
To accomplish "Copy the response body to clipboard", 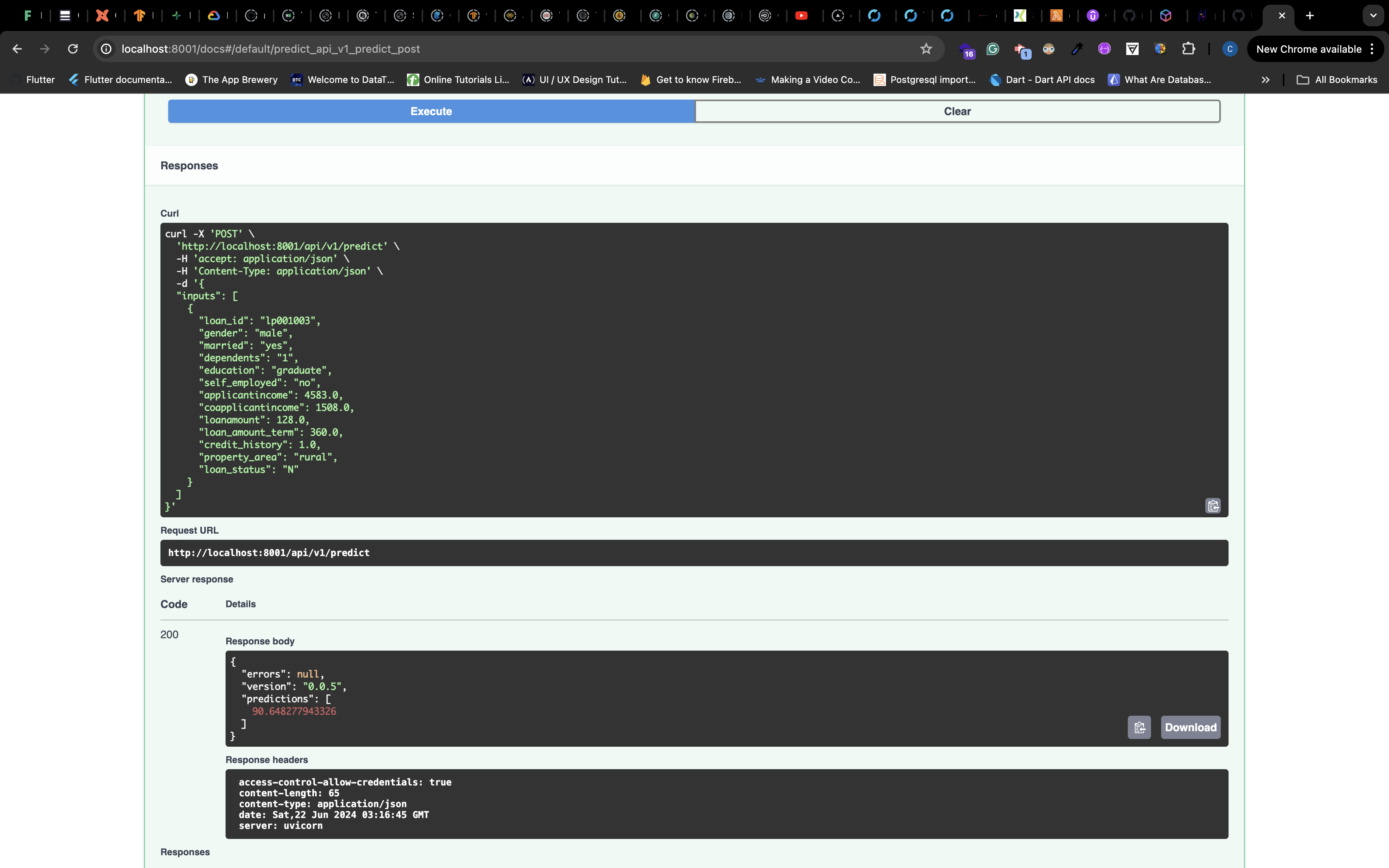I will pos(1139,727).
